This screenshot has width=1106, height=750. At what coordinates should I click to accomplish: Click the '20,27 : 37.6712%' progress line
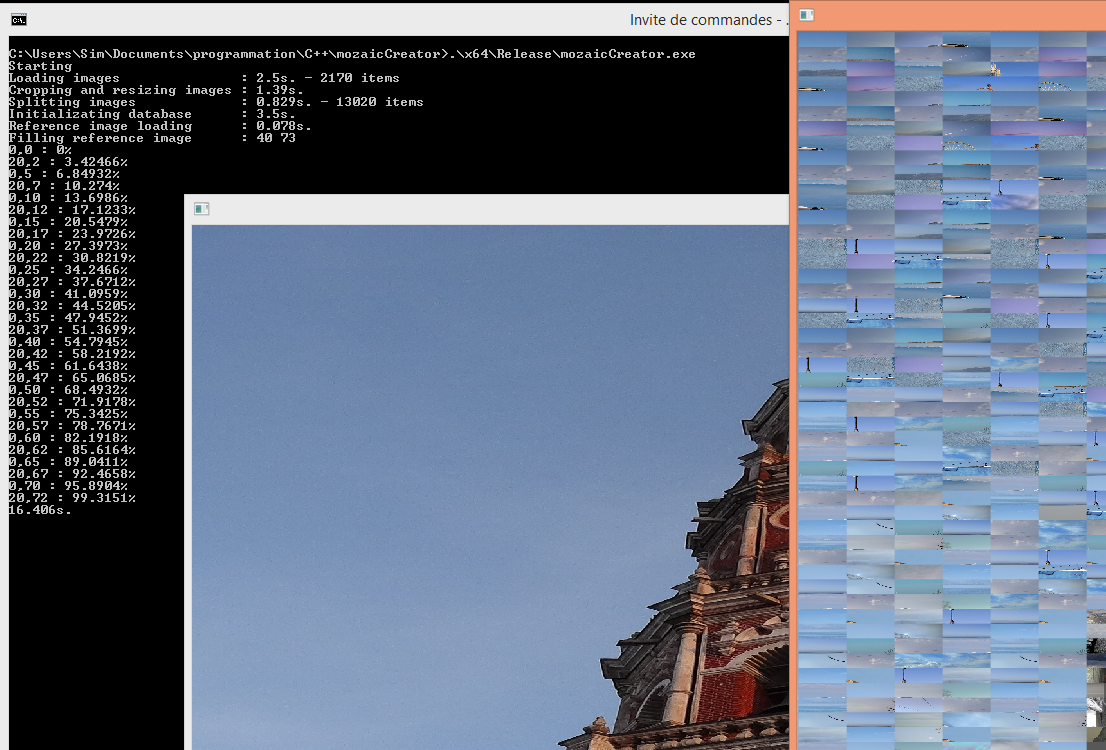click(72, 282)
